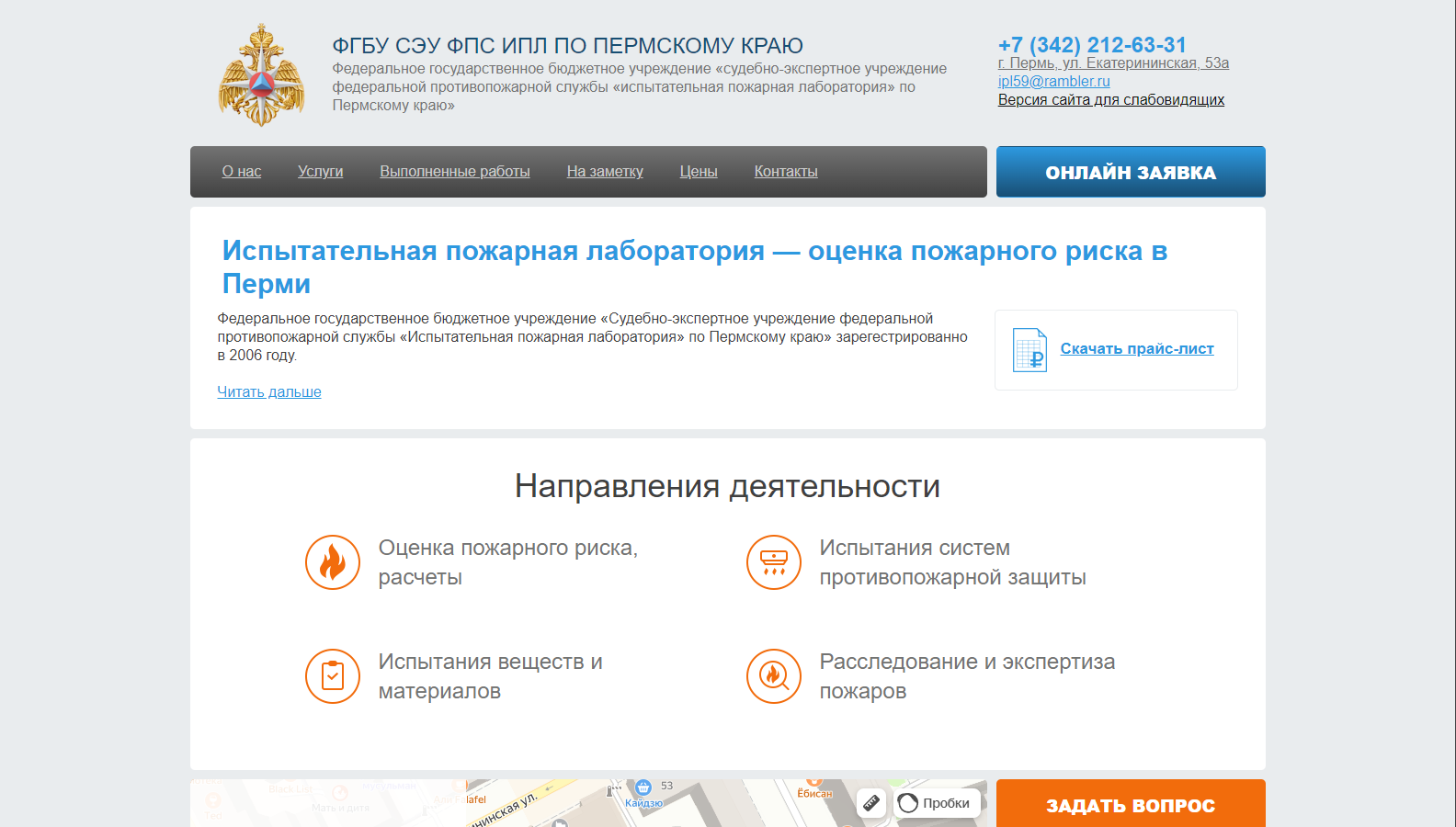Open the Цены menu item
Viewport: 1456px width, 827px height.
(x=699, y=172)
